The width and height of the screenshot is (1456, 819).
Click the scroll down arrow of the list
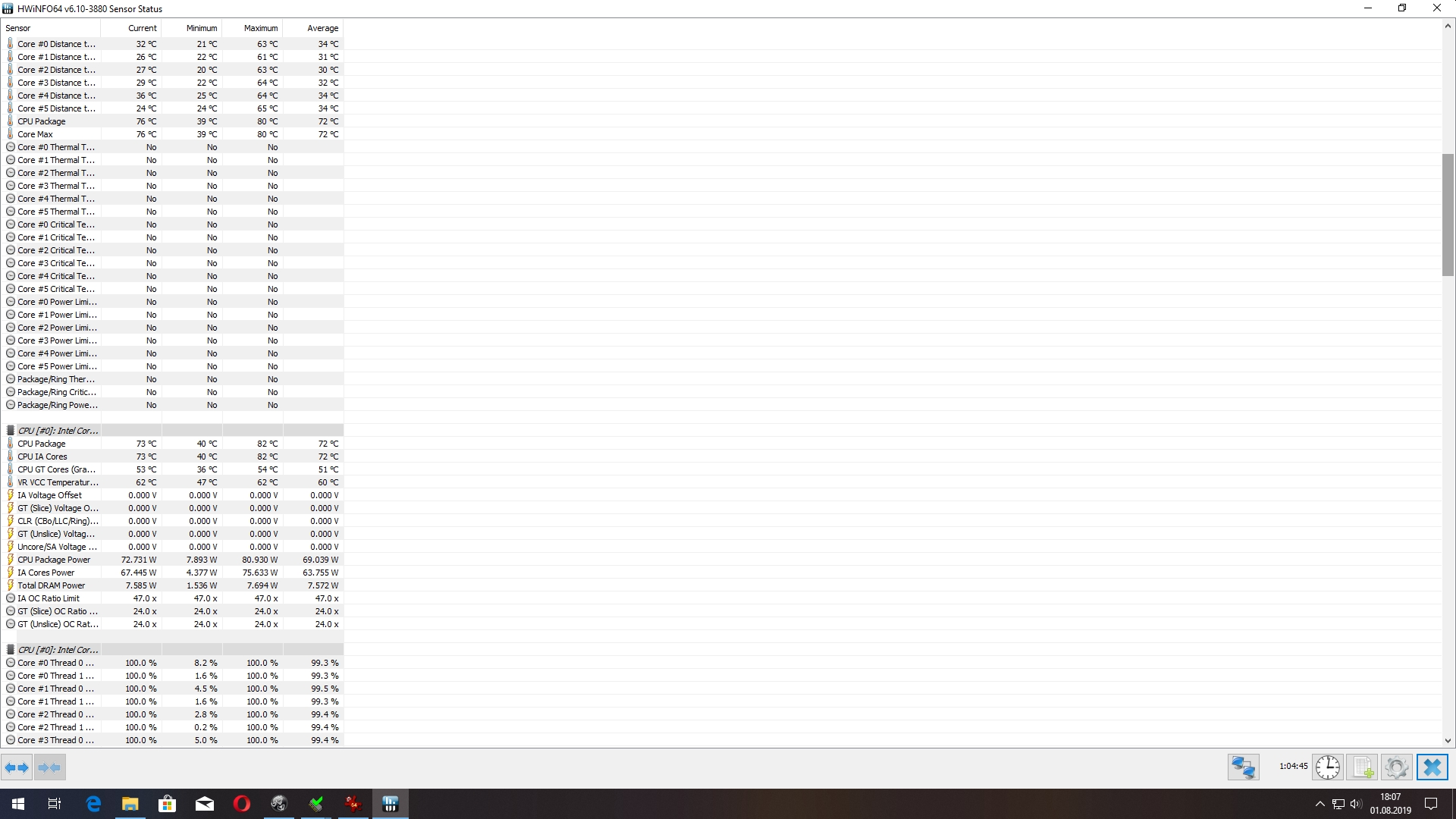pyautogui.click(x=1448, y=741)
